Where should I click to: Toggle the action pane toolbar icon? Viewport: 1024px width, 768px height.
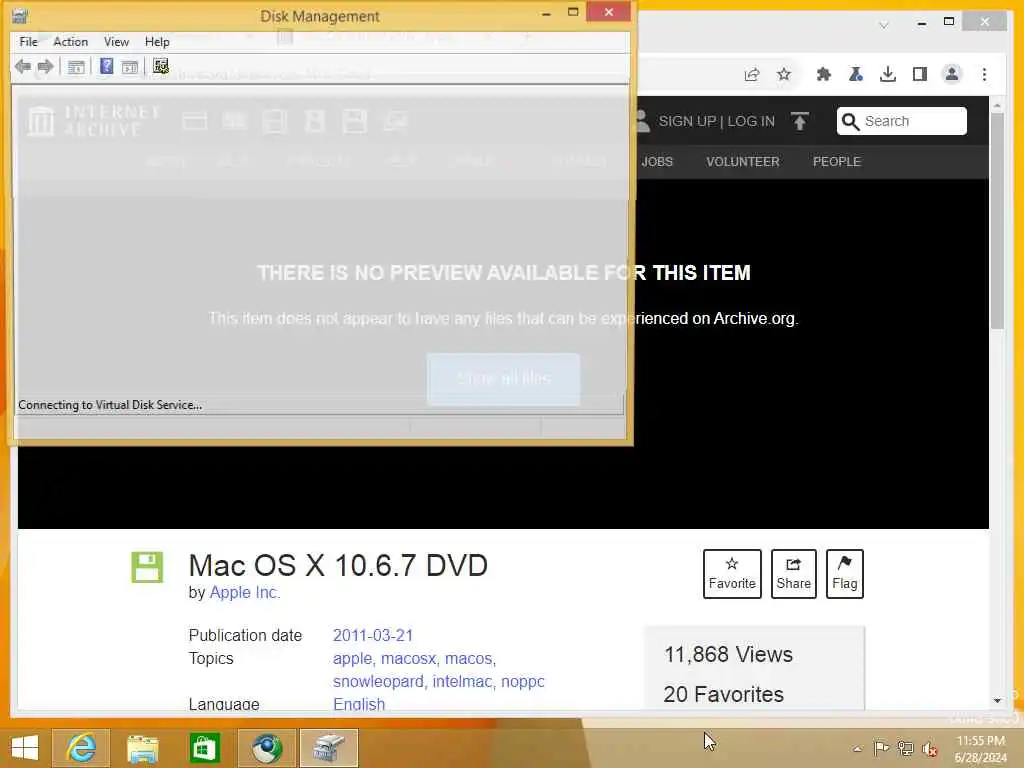(x=130, y=67)
